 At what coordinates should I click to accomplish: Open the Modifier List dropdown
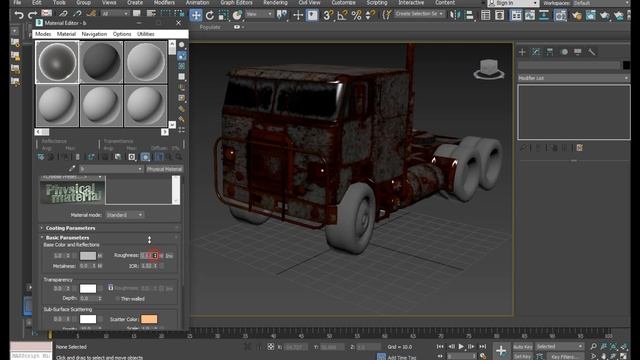(573, 78)
